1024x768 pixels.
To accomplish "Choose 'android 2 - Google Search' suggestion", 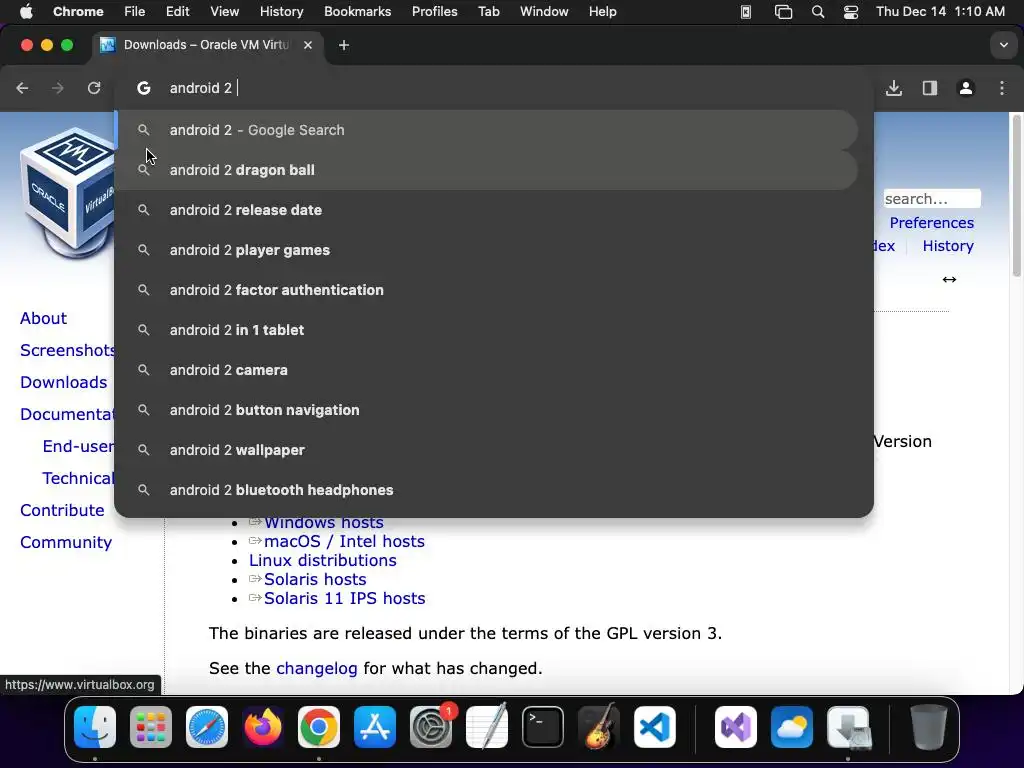I will point(487,130).
